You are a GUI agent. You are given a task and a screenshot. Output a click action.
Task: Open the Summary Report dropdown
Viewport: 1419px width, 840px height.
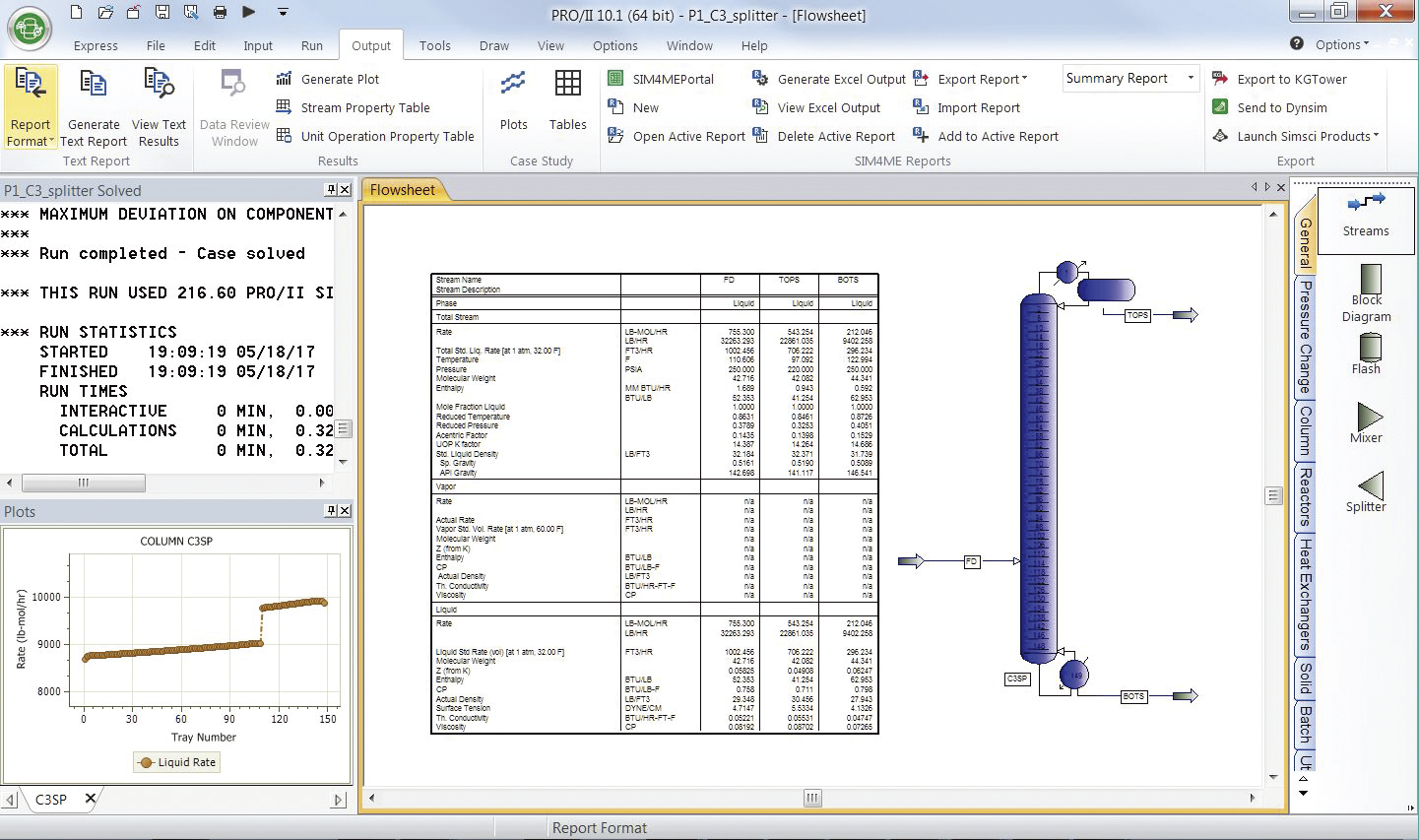(1190, 79)
